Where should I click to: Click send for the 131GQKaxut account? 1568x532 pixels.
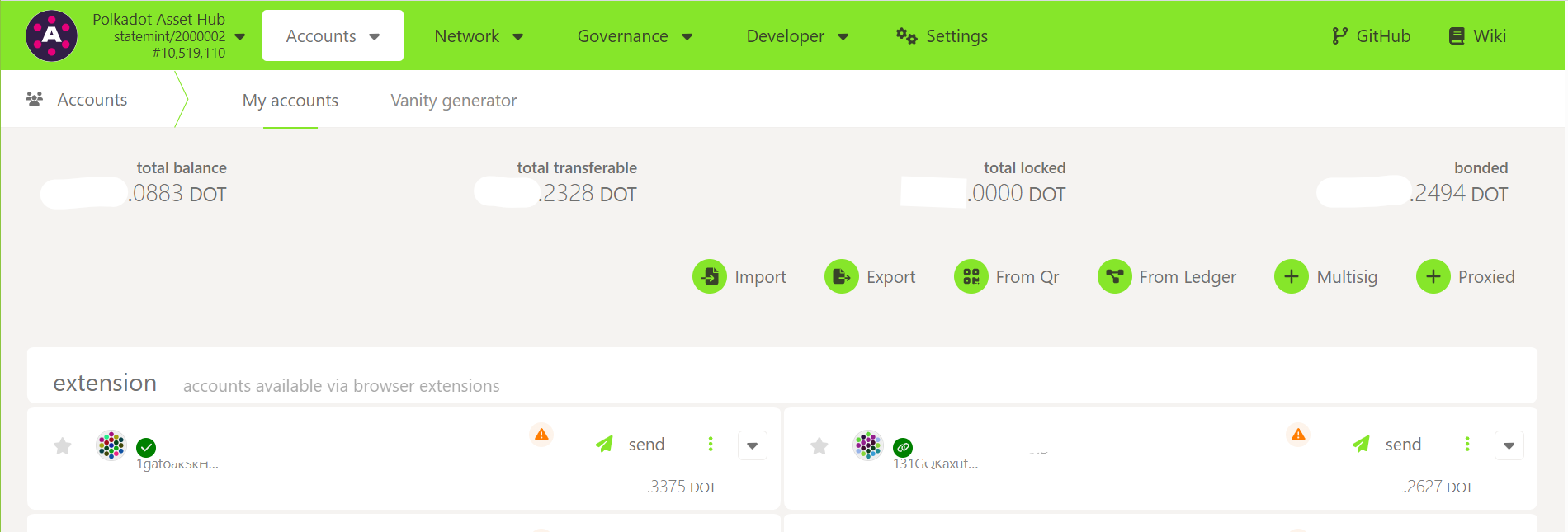pyautogui.click(x=1388, y=445)
